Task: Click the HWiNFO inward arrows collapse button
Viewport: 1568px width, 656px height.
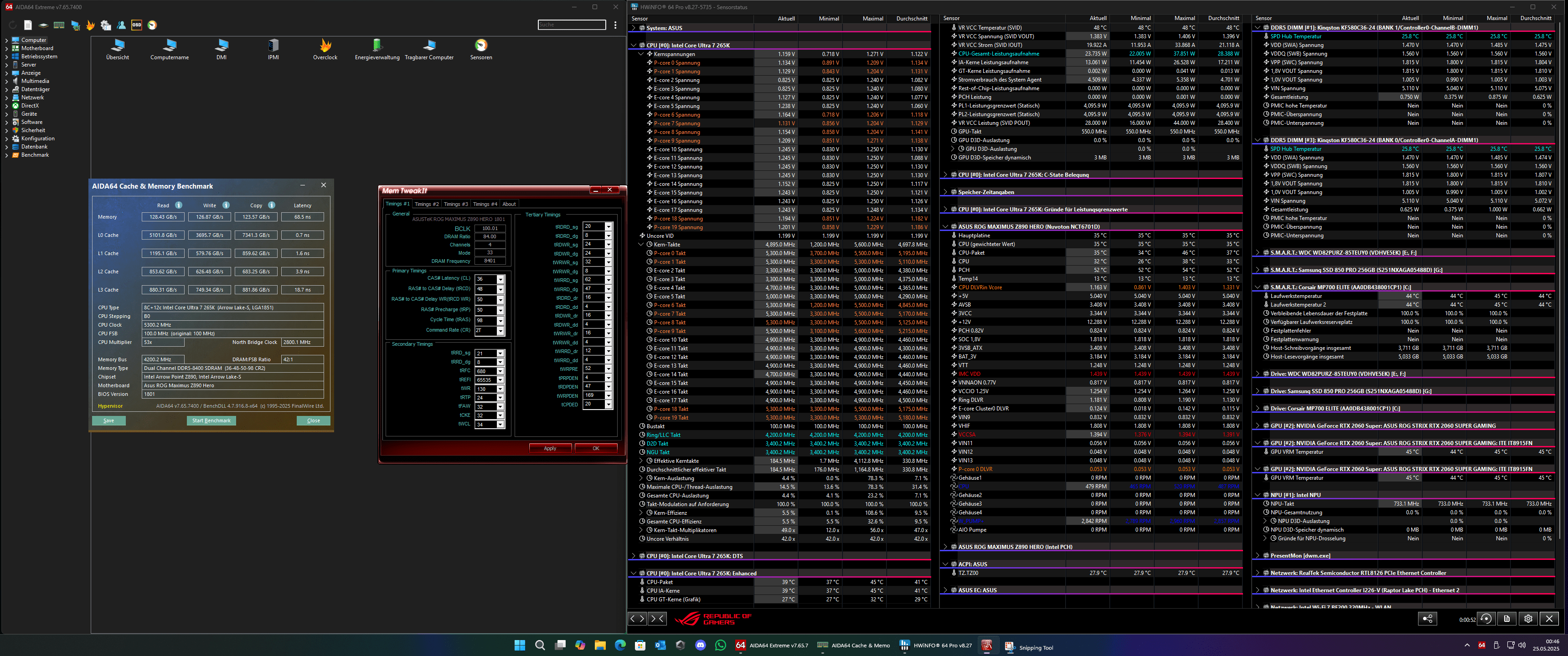Action: point(657,618)
